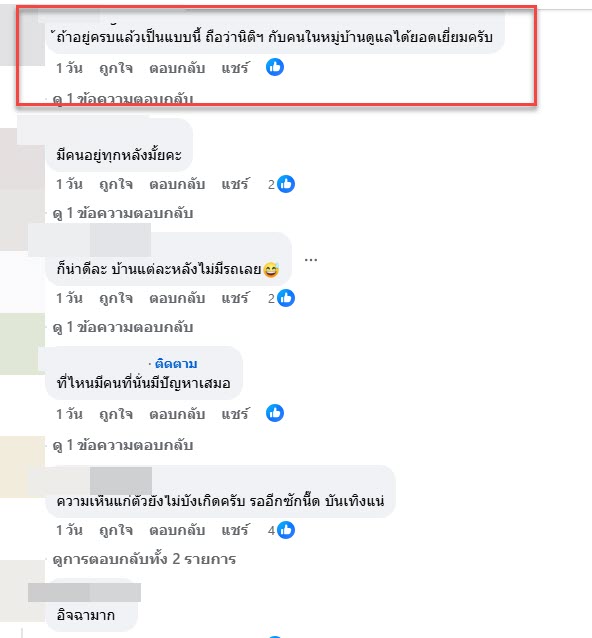Viewport: 592px width, 638px height.
Task: Click the like reaction icon on the ปัญหาเสมอ comment
Action: (x=275, y=413)
